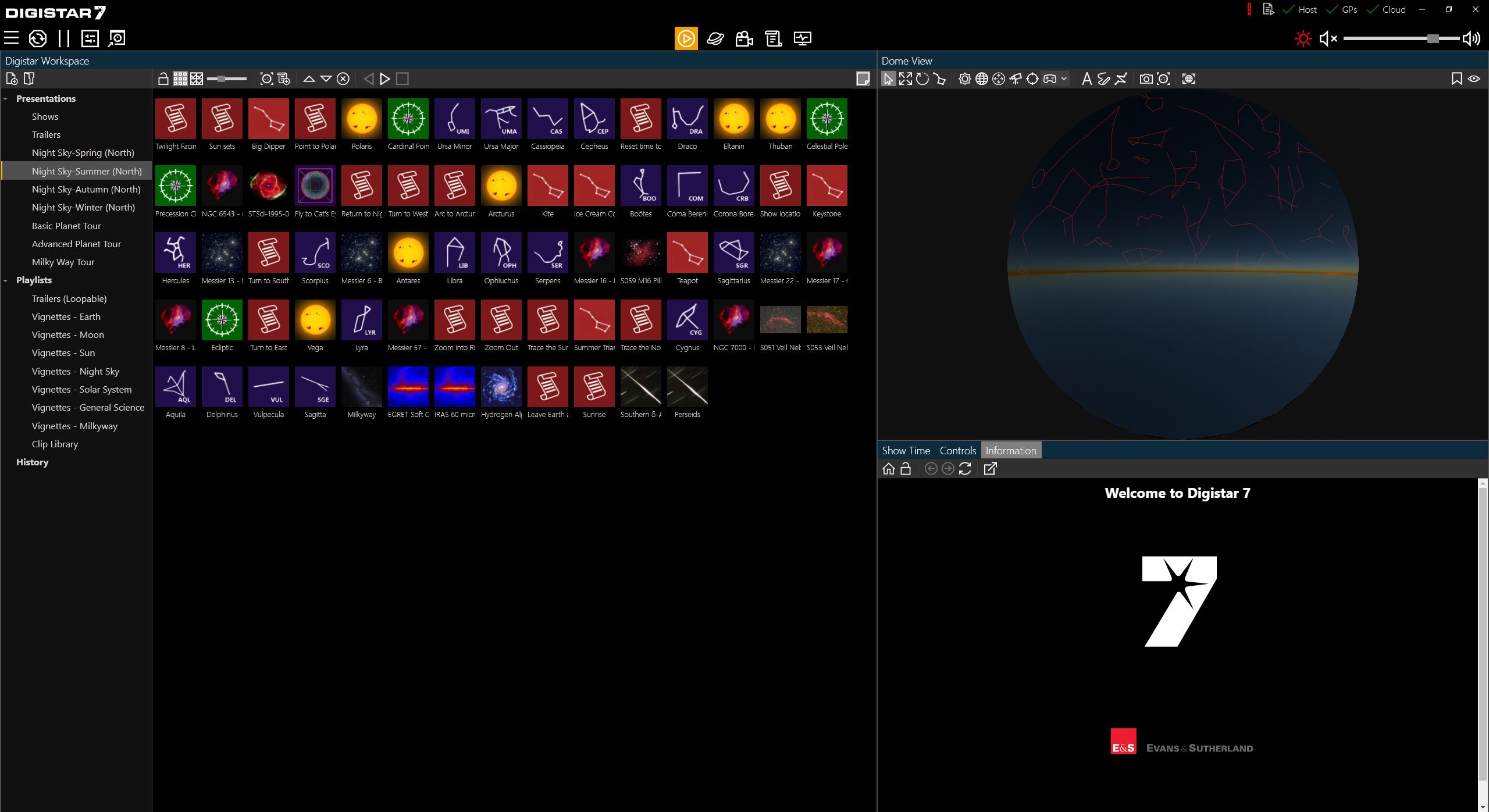The width and height of the screenshot is (1489, 812).
Task: Select the pointer tool in Dome View
Action: [888, 79]
